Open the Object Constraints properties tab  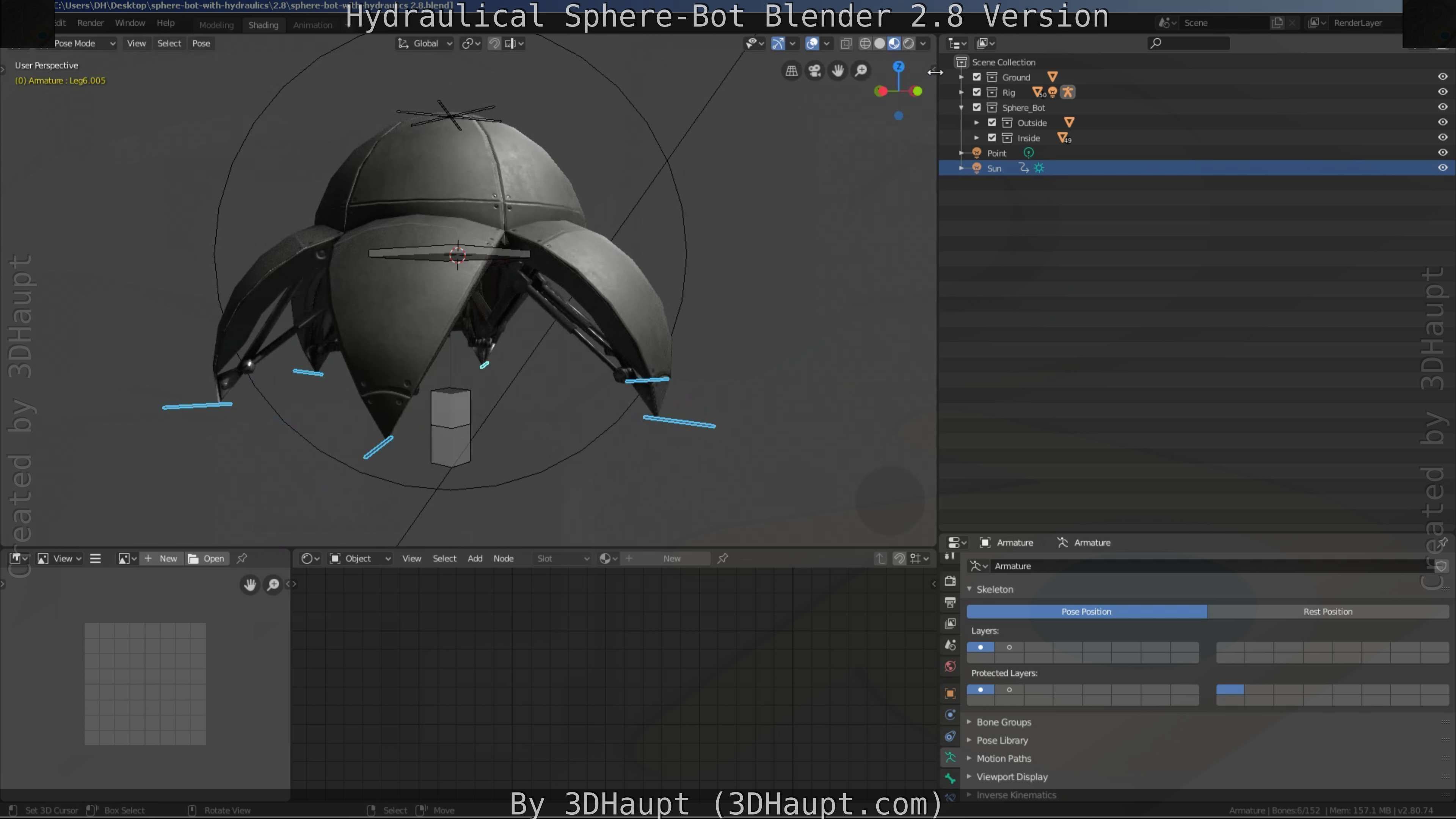coord(950,736)
